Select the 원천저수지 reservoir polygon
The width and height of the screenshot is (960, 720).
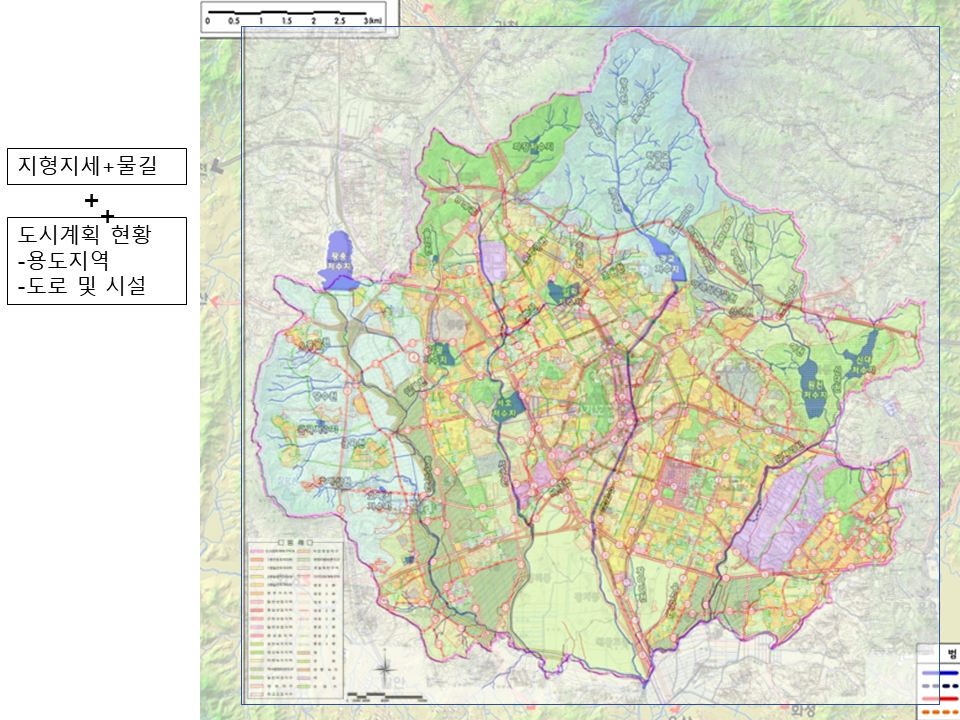[812, 389]
